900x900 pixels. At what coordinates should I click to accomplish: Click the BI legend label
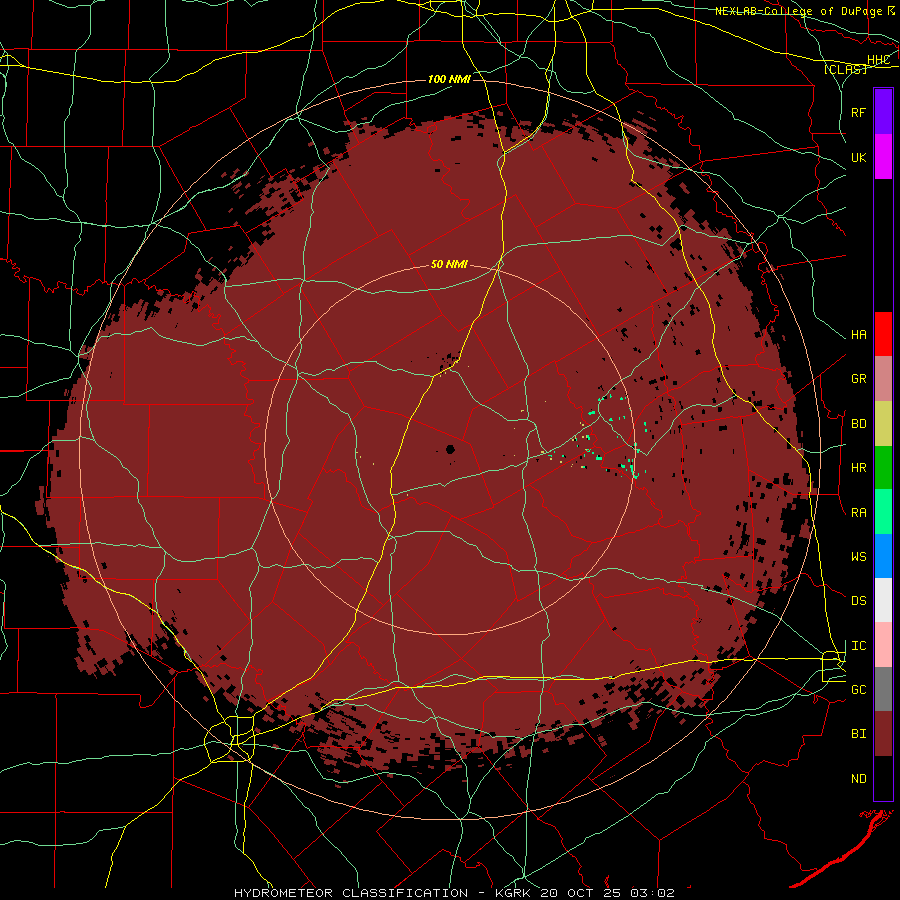coord(858,734)
